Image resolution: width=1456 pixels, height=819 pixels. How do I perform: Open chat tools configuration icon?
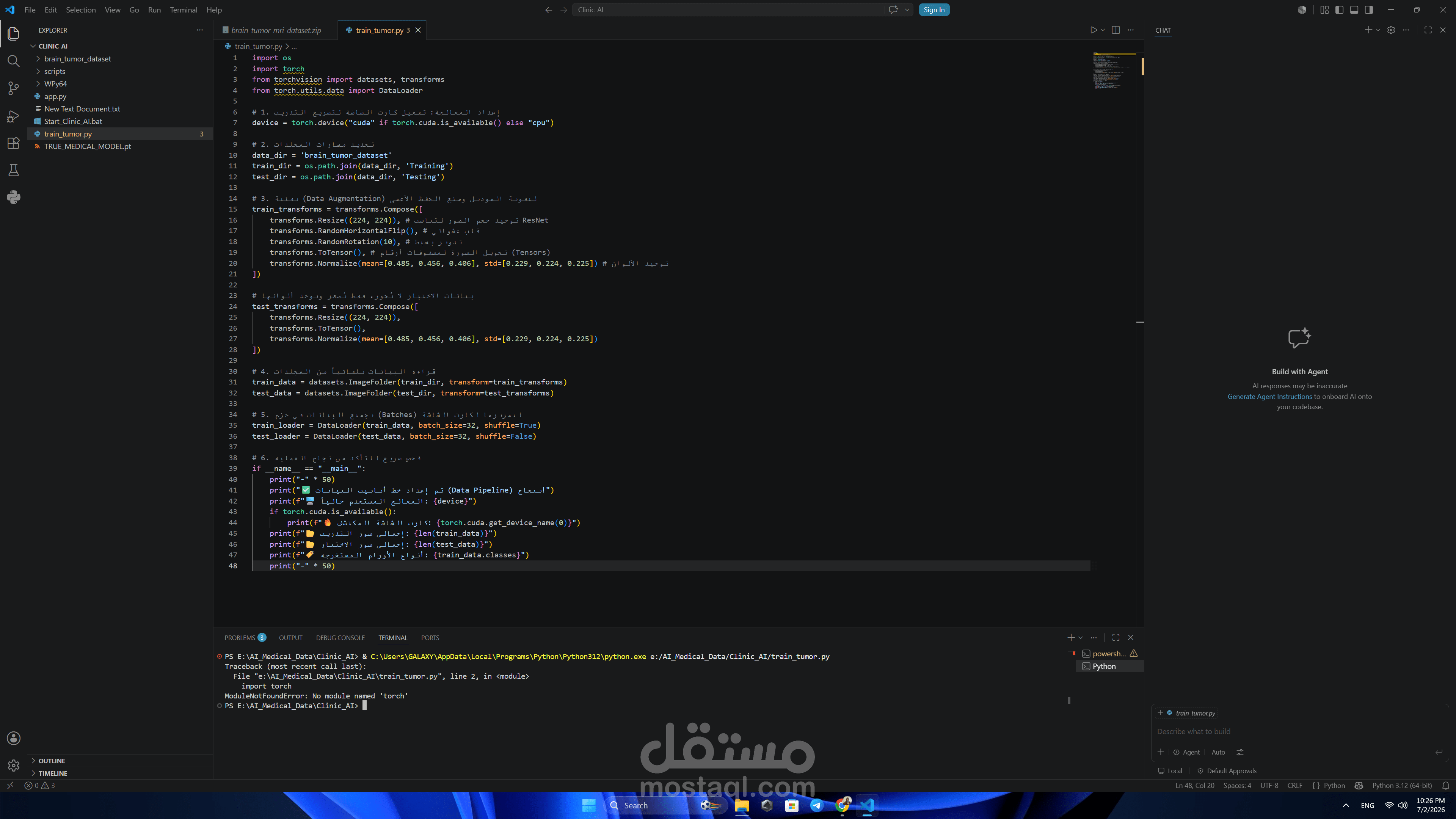(1239, 752)
